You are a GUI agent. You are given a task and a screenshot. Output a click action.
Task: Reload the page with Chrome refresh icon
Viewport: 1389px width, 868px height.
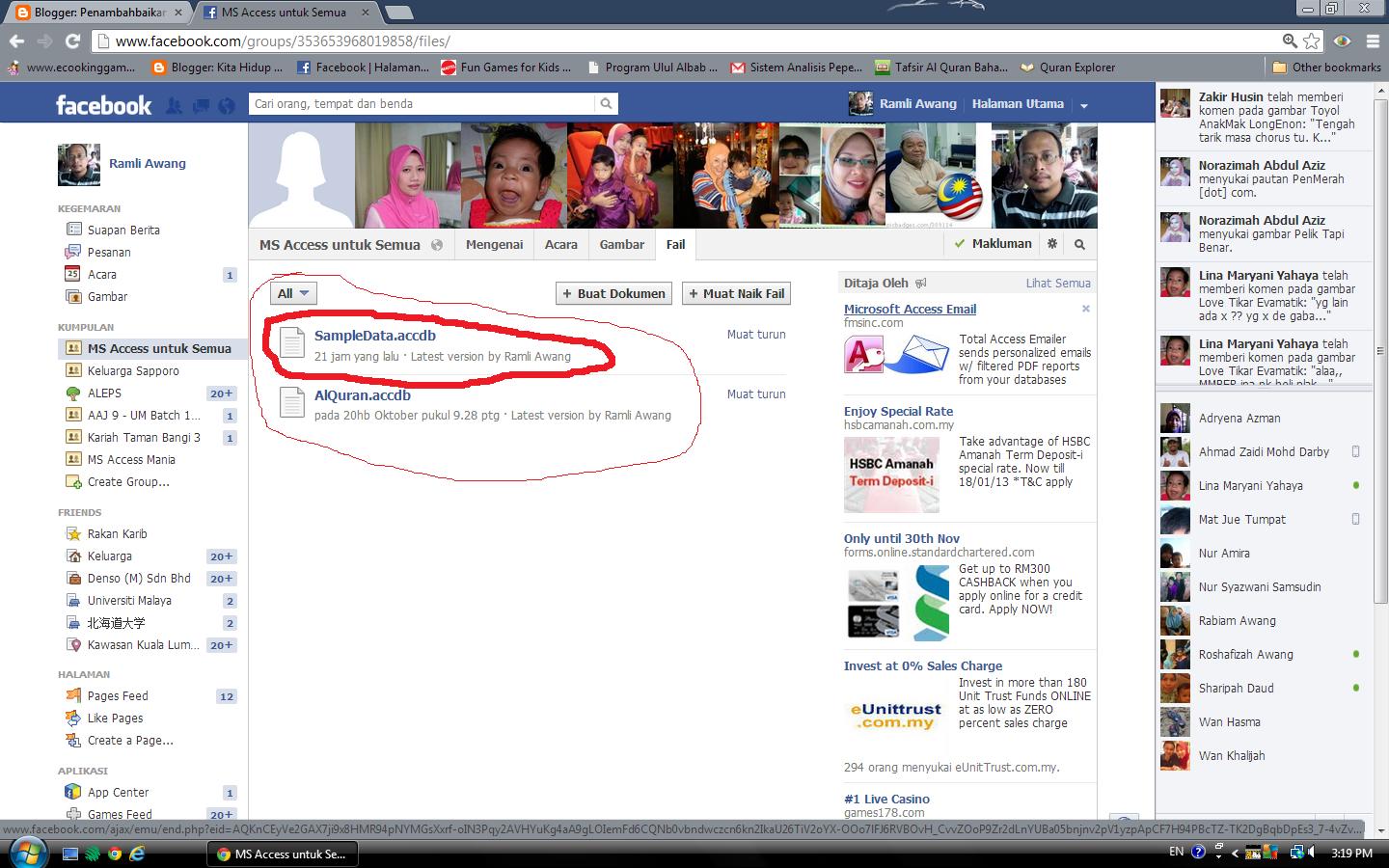pos(72,41)
